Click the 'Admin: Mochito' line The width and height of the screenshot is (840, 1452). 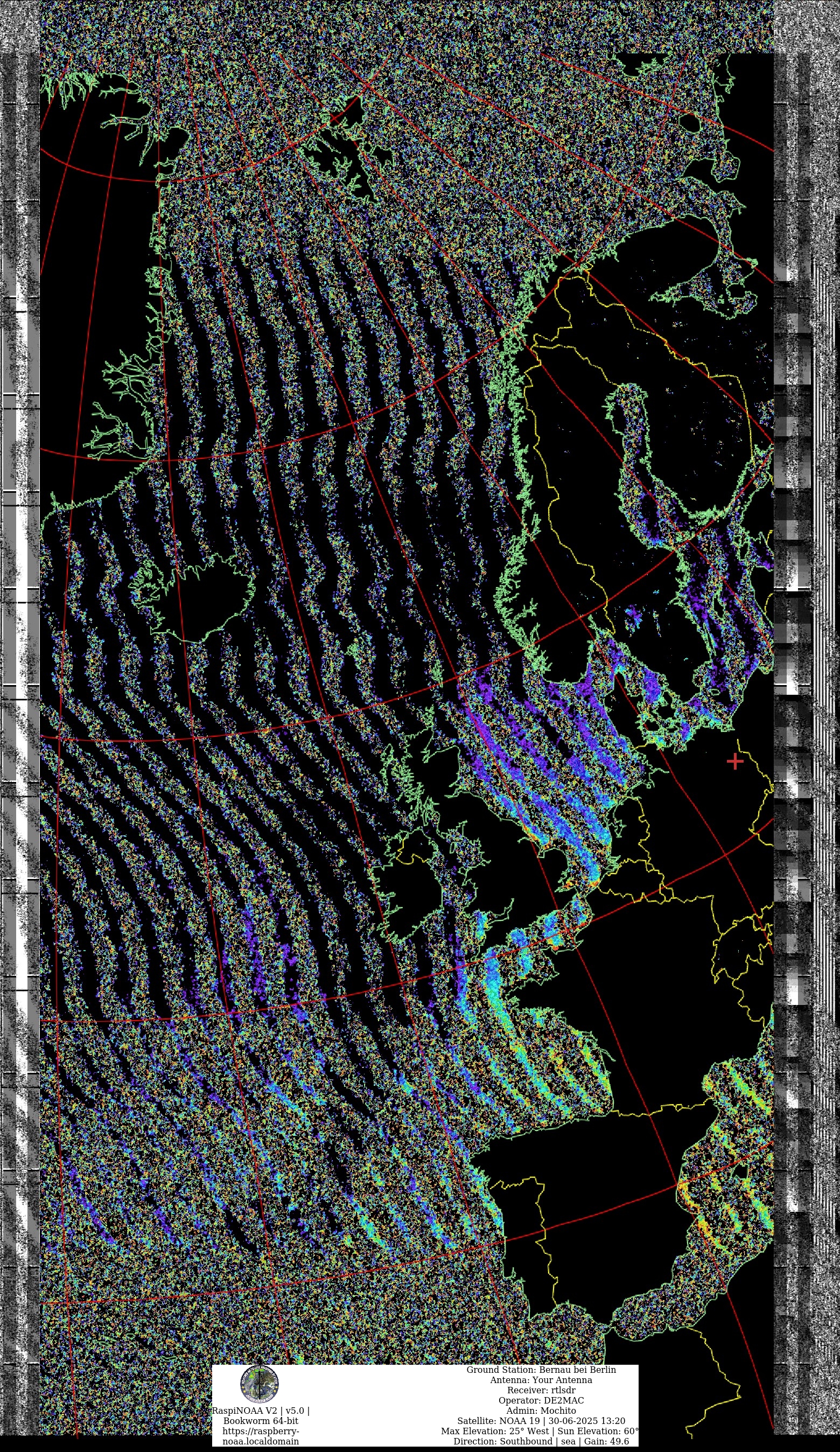click(x=541, y=1411)
